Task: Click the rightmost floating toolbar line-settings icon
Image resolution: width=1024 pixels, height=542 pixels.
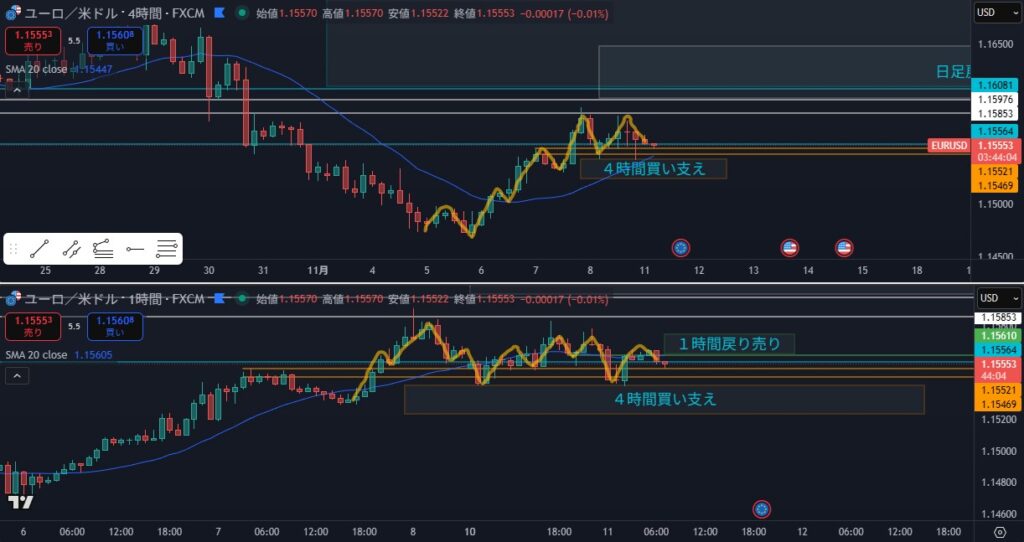Action: [167, 249]
